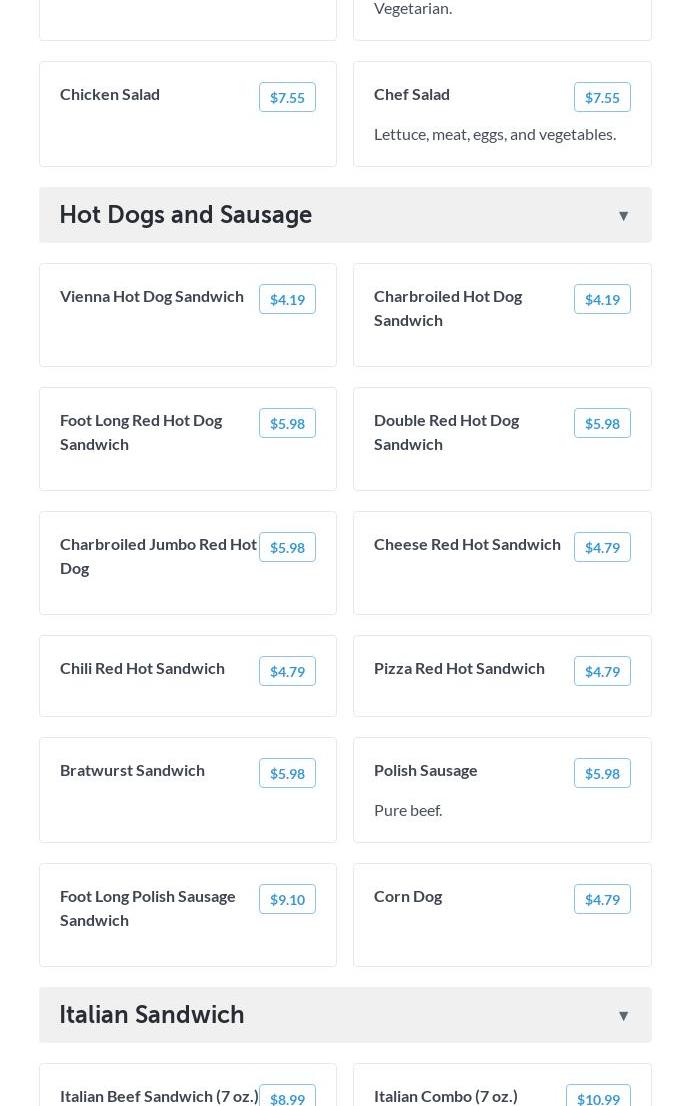Image resolution: width=690 pixels, height=1106 pixels.
Task: Click the Corn Dog $4.79 price button
Action: [x=602, y=899]
